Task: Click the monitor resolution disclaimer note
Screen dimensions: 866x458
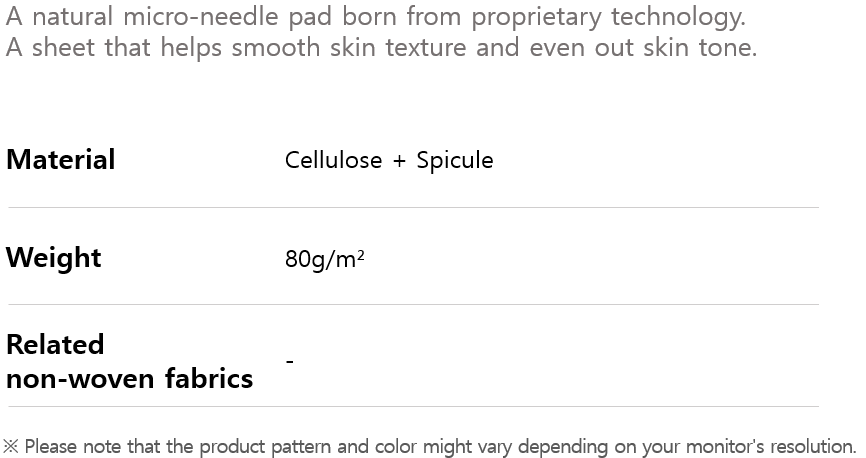Action: click(x=440, y=446)
